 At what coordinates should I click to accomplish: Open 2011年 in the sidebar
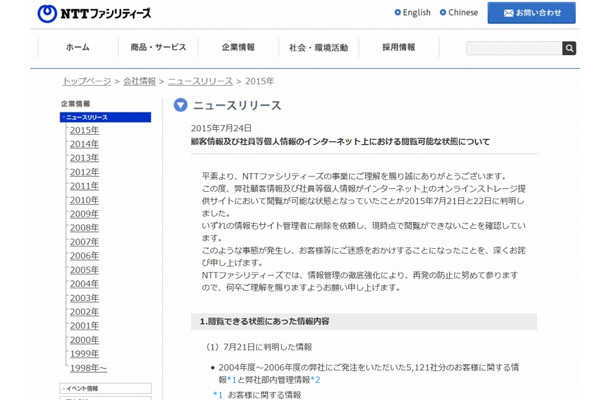click(84, 186)
